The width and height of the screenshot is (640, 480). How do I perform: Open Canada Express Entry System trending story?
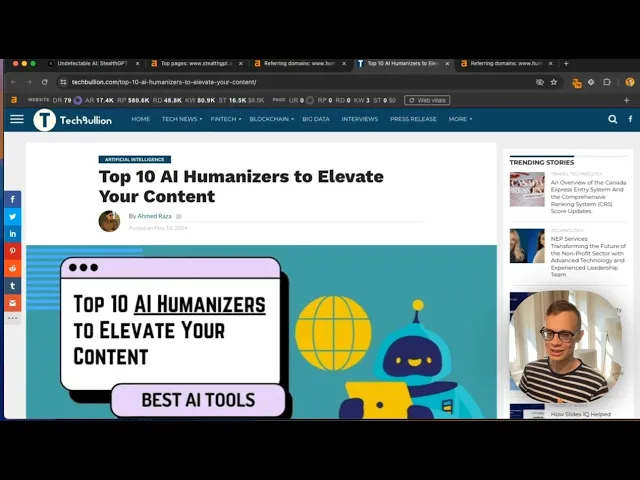tap(588, 197)
